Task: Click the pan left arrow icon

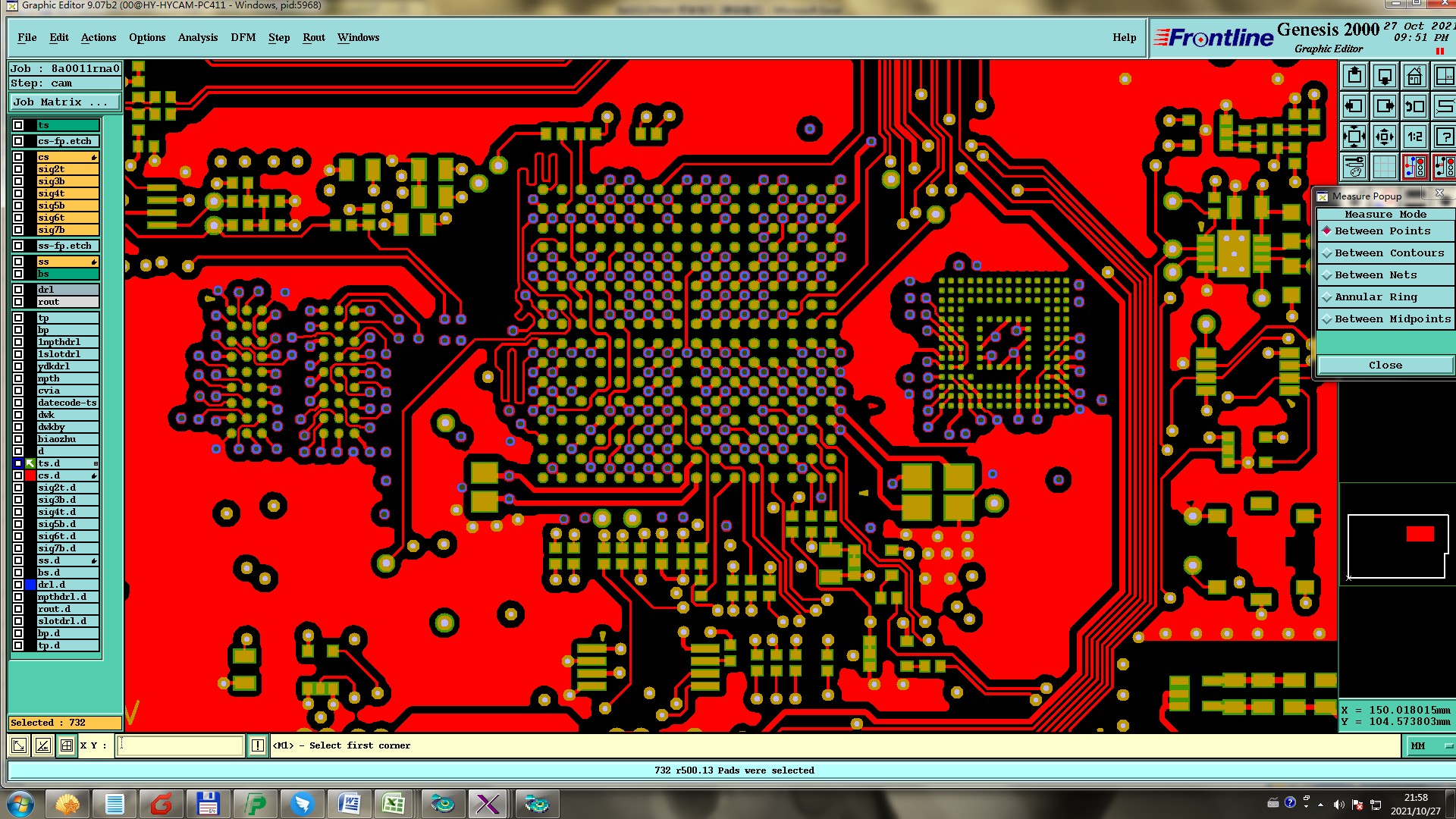Action: point(1354,107)
